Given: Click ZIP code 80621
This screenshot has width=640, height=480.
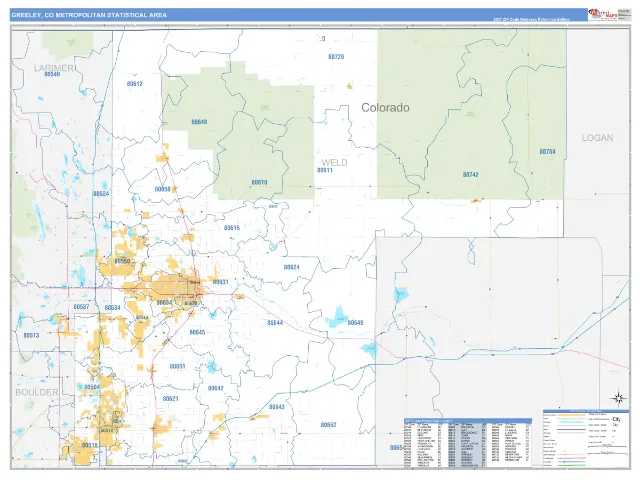Looking at the screenshot, I should click(x=170, y=399).
